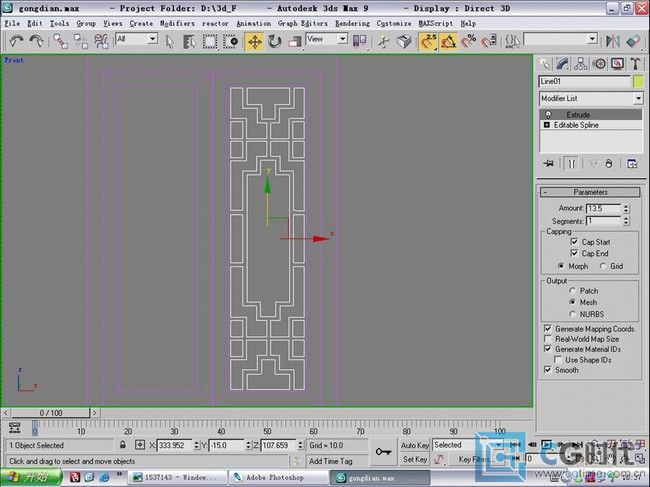Open the Mini Curve Editor icon
Viewport: 650px width, 487px height.
point(15,427)
